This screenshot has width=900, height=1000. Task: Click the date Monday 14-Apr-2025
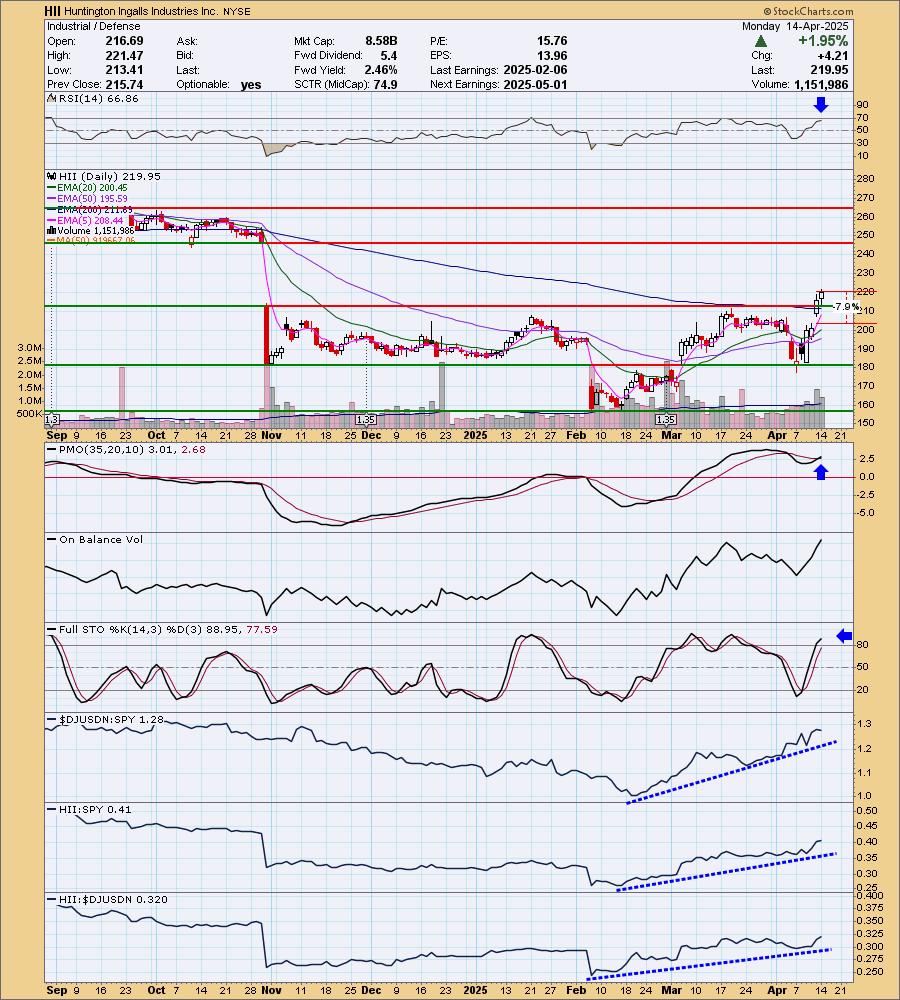(795, 26)
